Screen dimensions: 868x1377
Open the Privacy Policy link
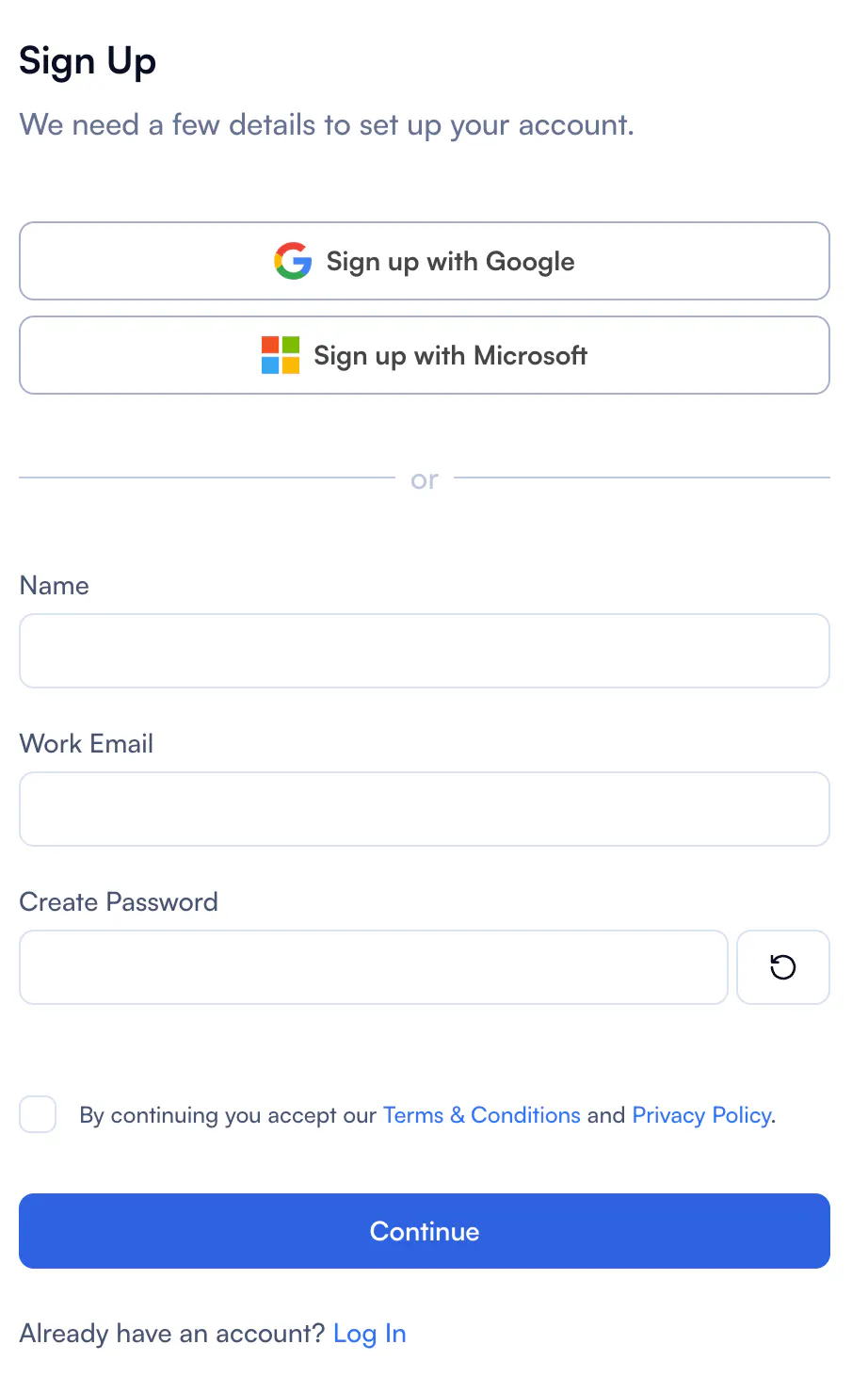coord(701,1115)
